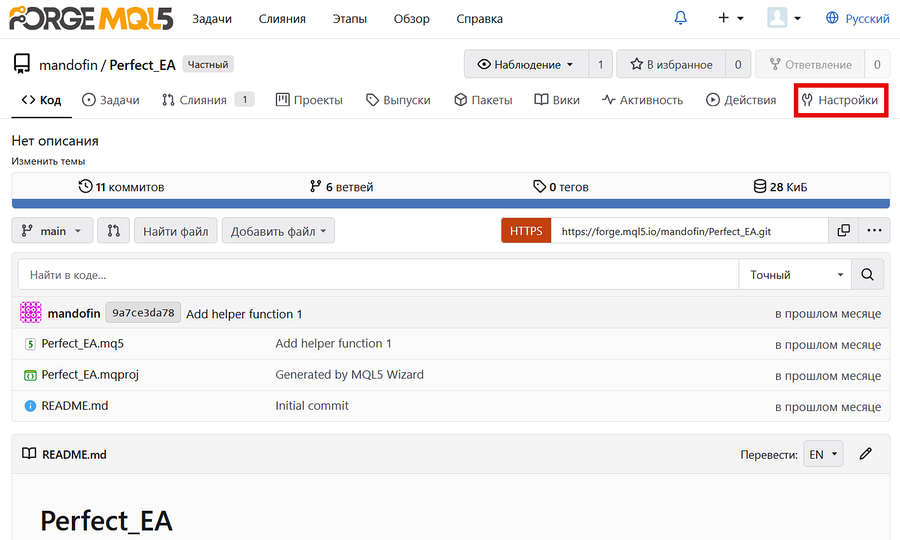Click README.md header title link
Screen dimensions: 900x540
(74, 454)
